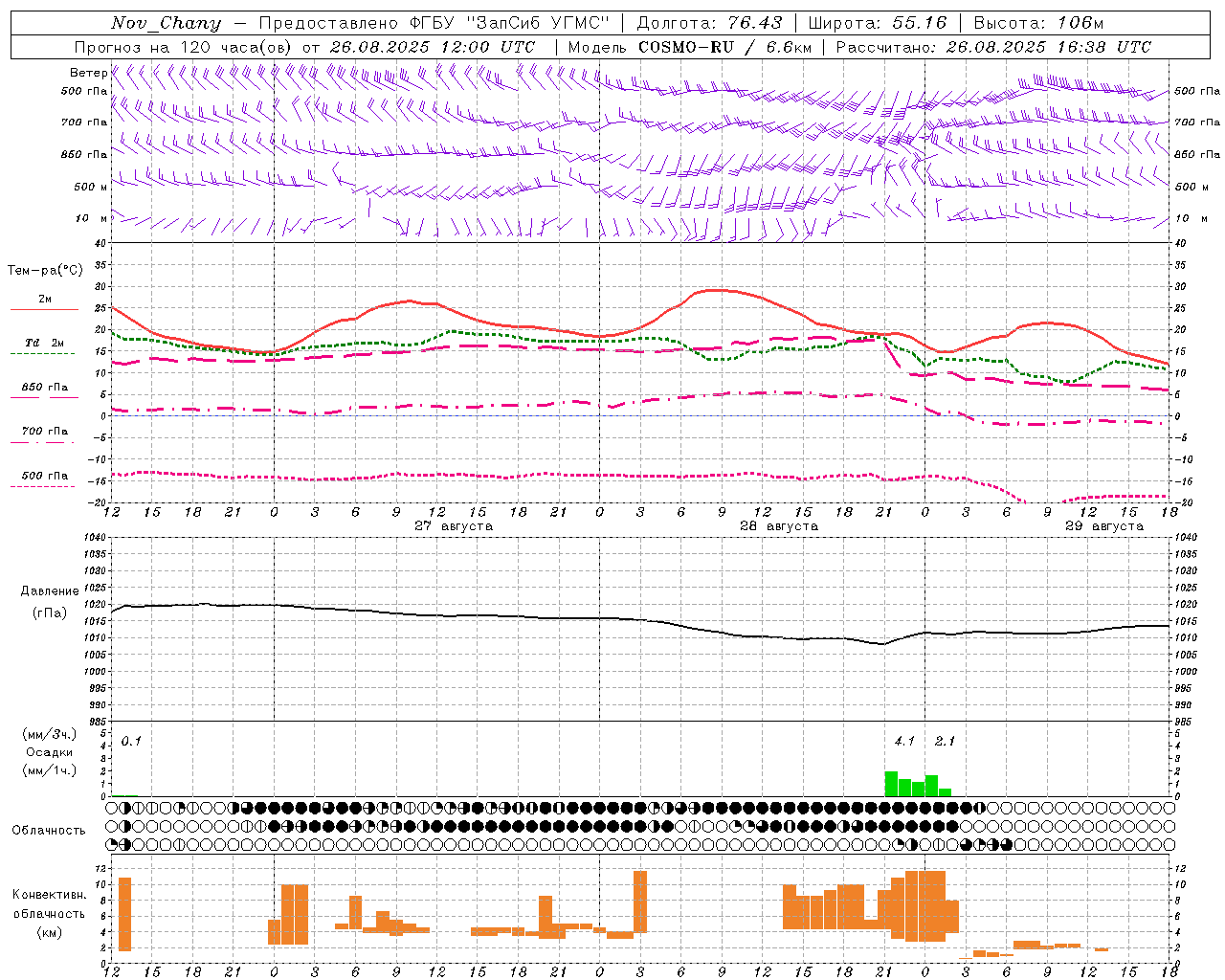Click the '2.1' precipitation total value
Image resolution: width=1225 pixels, height=980 pixels.
945,741
